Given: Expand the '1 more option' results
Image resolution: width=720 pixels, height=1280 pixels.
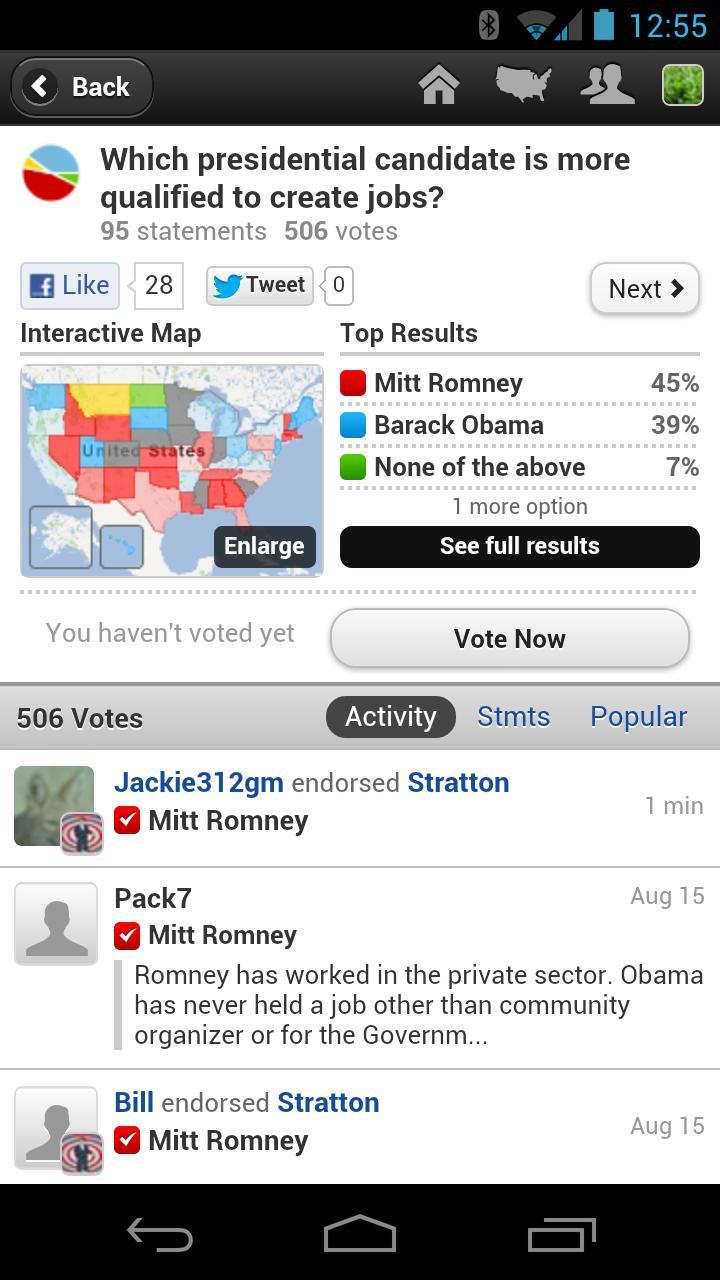Looking at the screenshot, I should 519,506.
